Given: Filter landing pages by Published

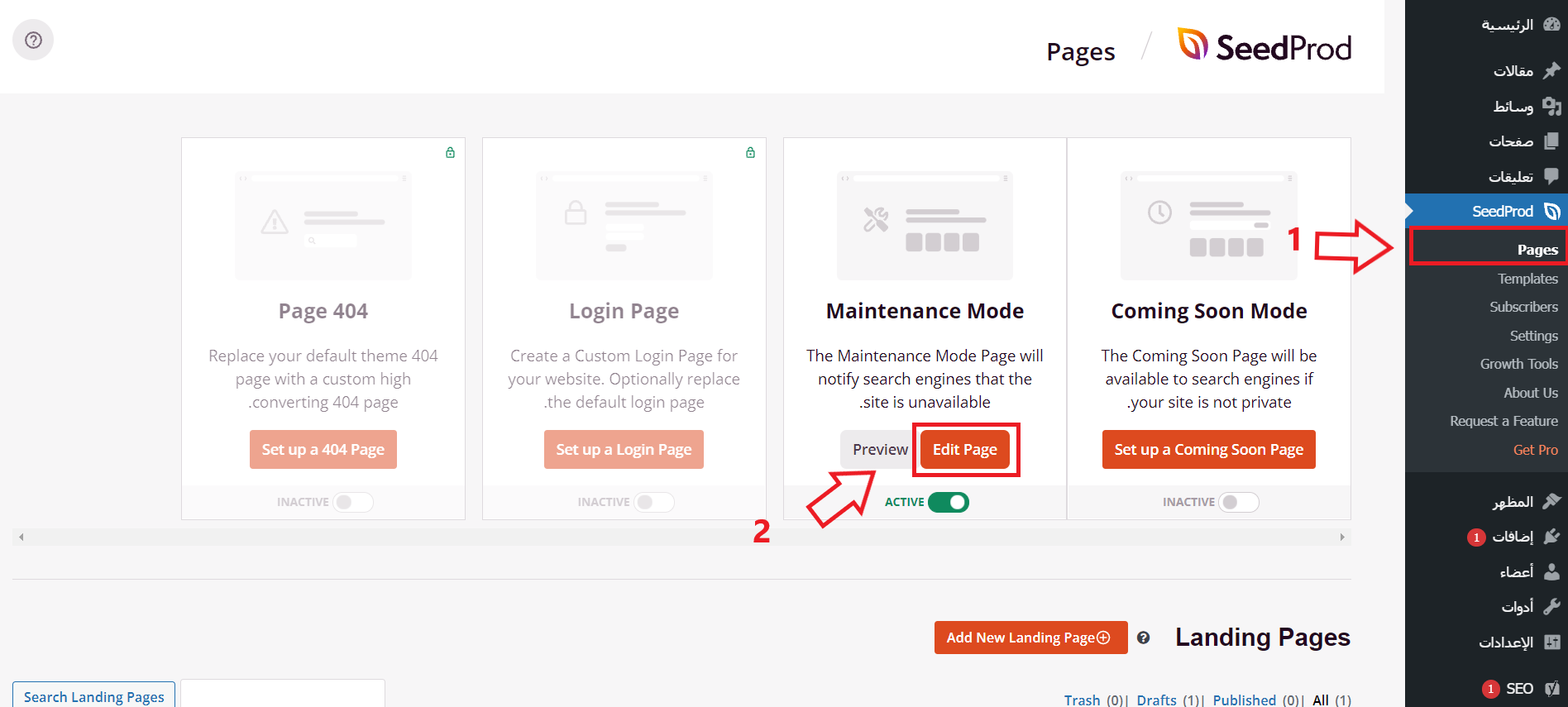Looking at the screenshot, I should [x=1245, y=700].
